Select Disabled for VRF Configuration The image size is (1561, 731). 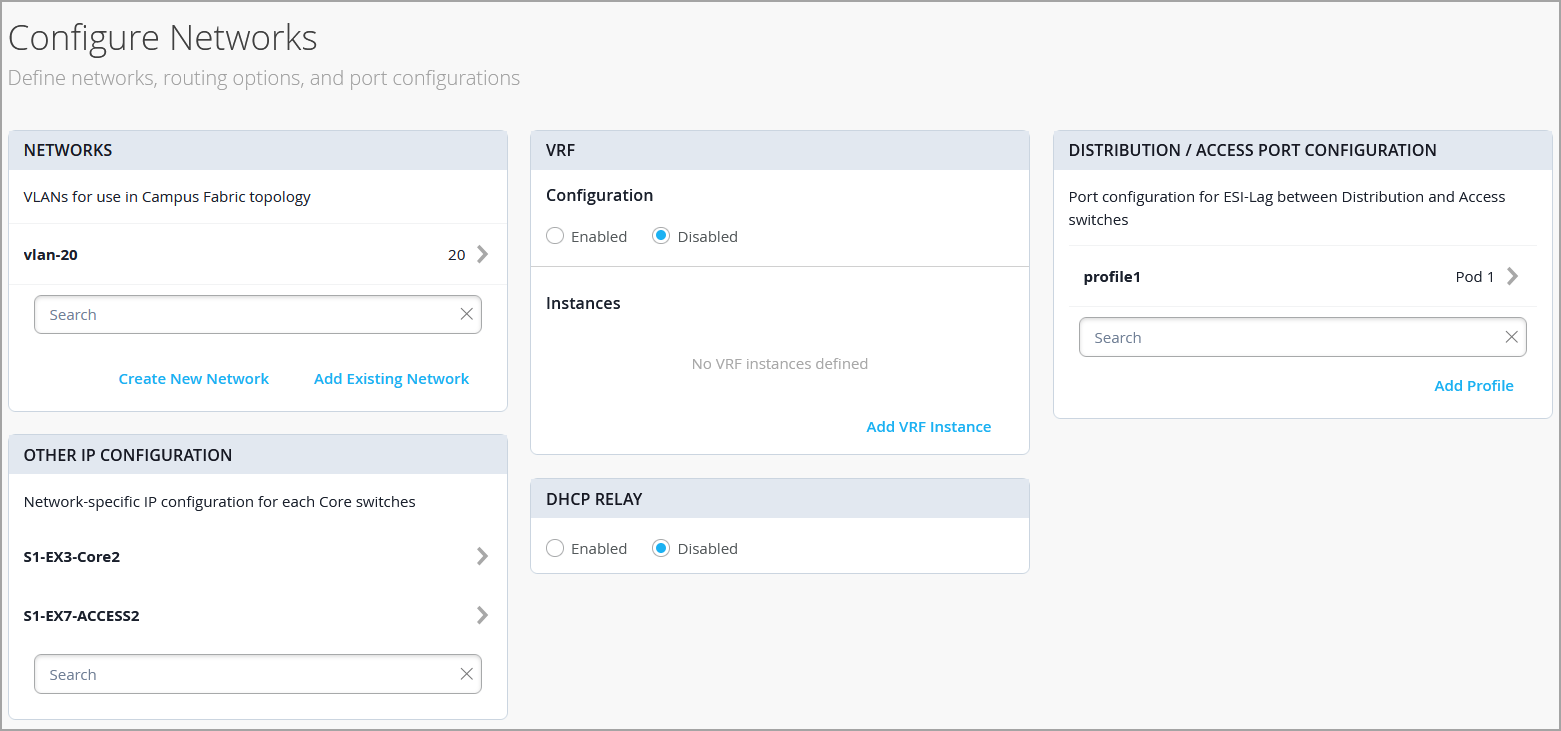click(661, 236)
